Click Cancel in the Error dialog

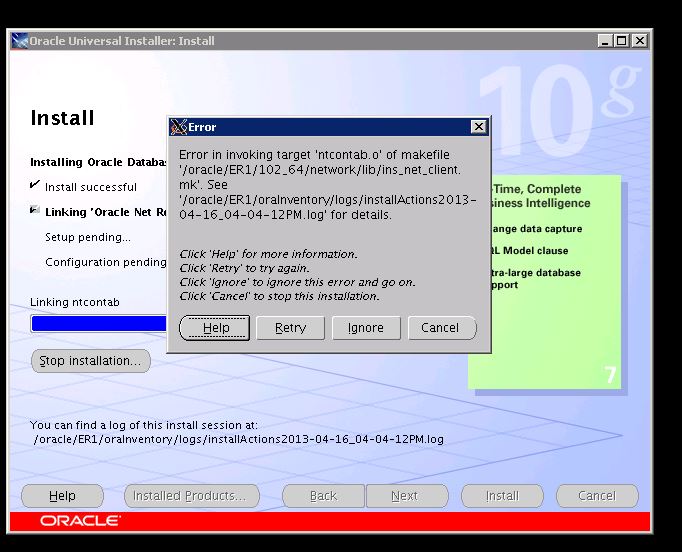point(442,328)
